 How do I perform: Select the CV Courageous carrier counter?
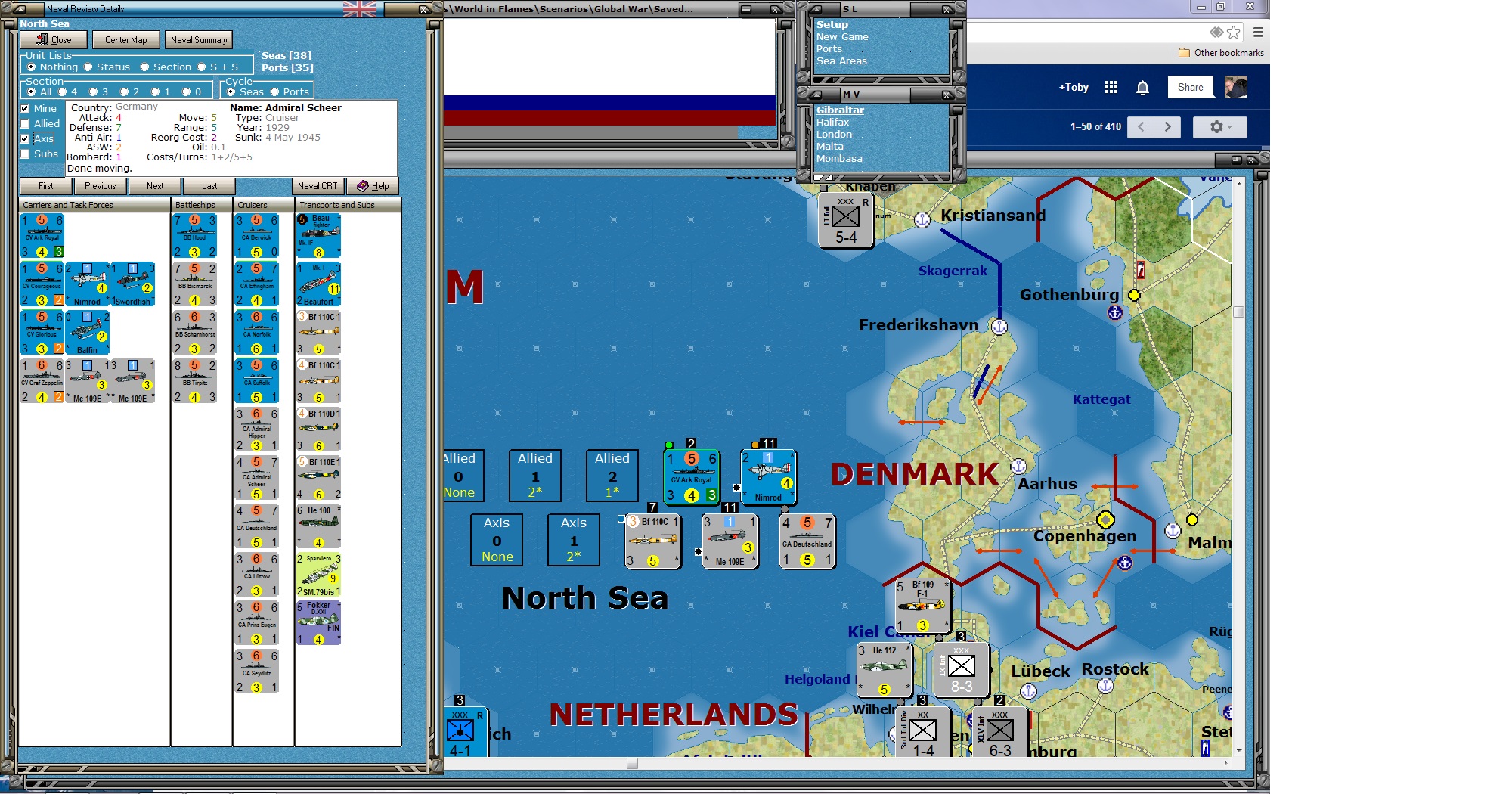(x=42, y=284)
